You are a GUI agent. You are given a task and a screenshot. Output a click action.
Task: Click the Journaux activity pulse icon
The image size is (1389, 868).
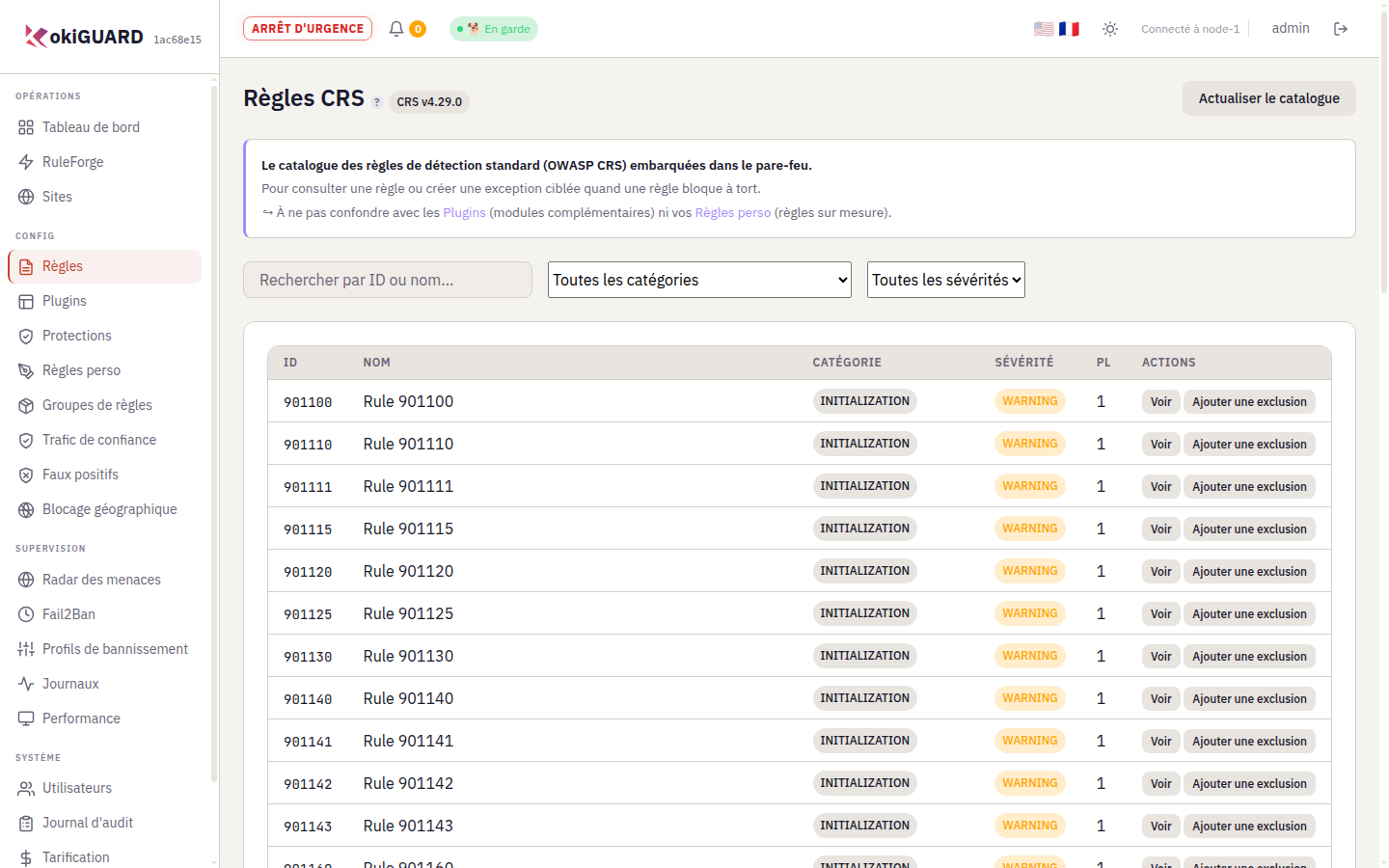[26, 684]
